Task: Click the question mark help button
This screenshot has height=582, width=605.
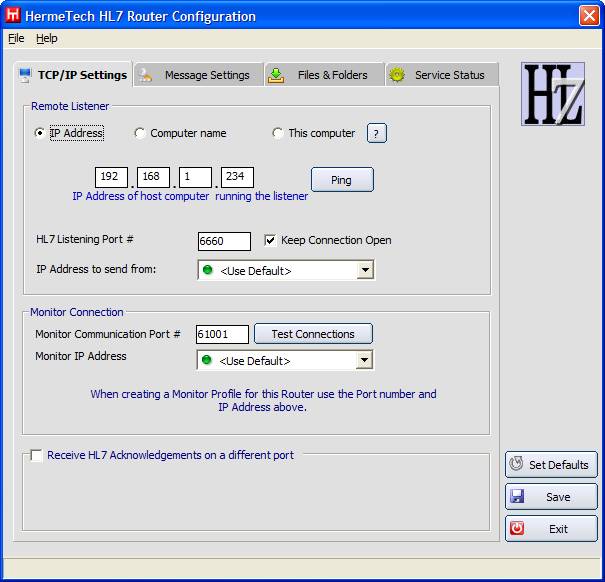Action: pos(376,134)
